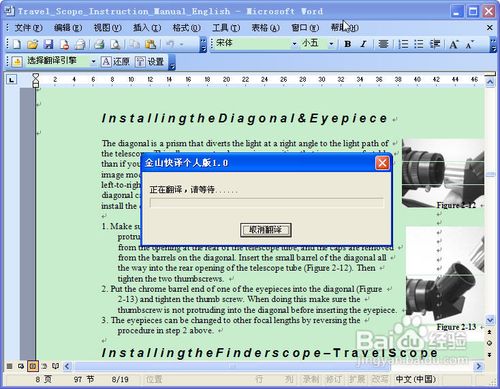Image resolution: width=500 pixels, height=389 pixels.
Task: Open the 表格 menu
Action: coord(265,28)
